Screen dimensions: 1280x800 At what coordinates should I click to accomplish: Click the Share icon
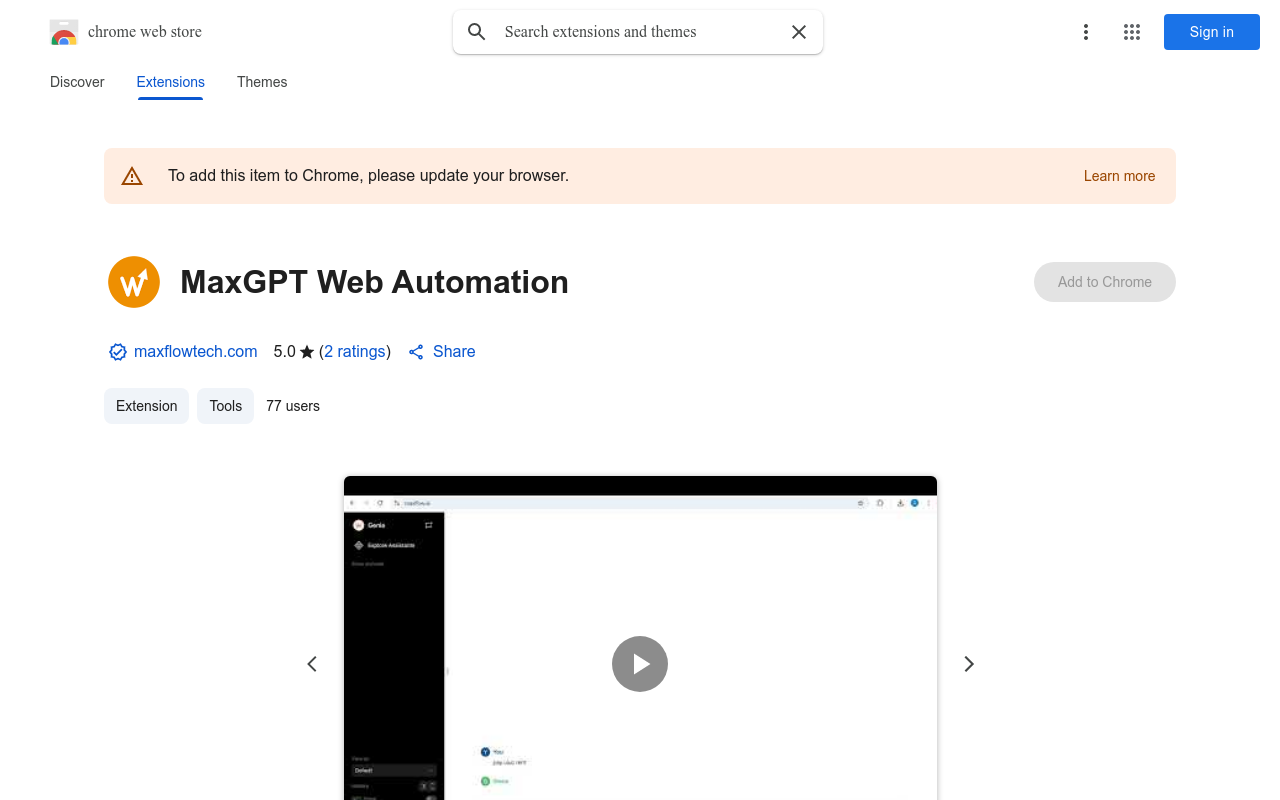tap(416, 352)
